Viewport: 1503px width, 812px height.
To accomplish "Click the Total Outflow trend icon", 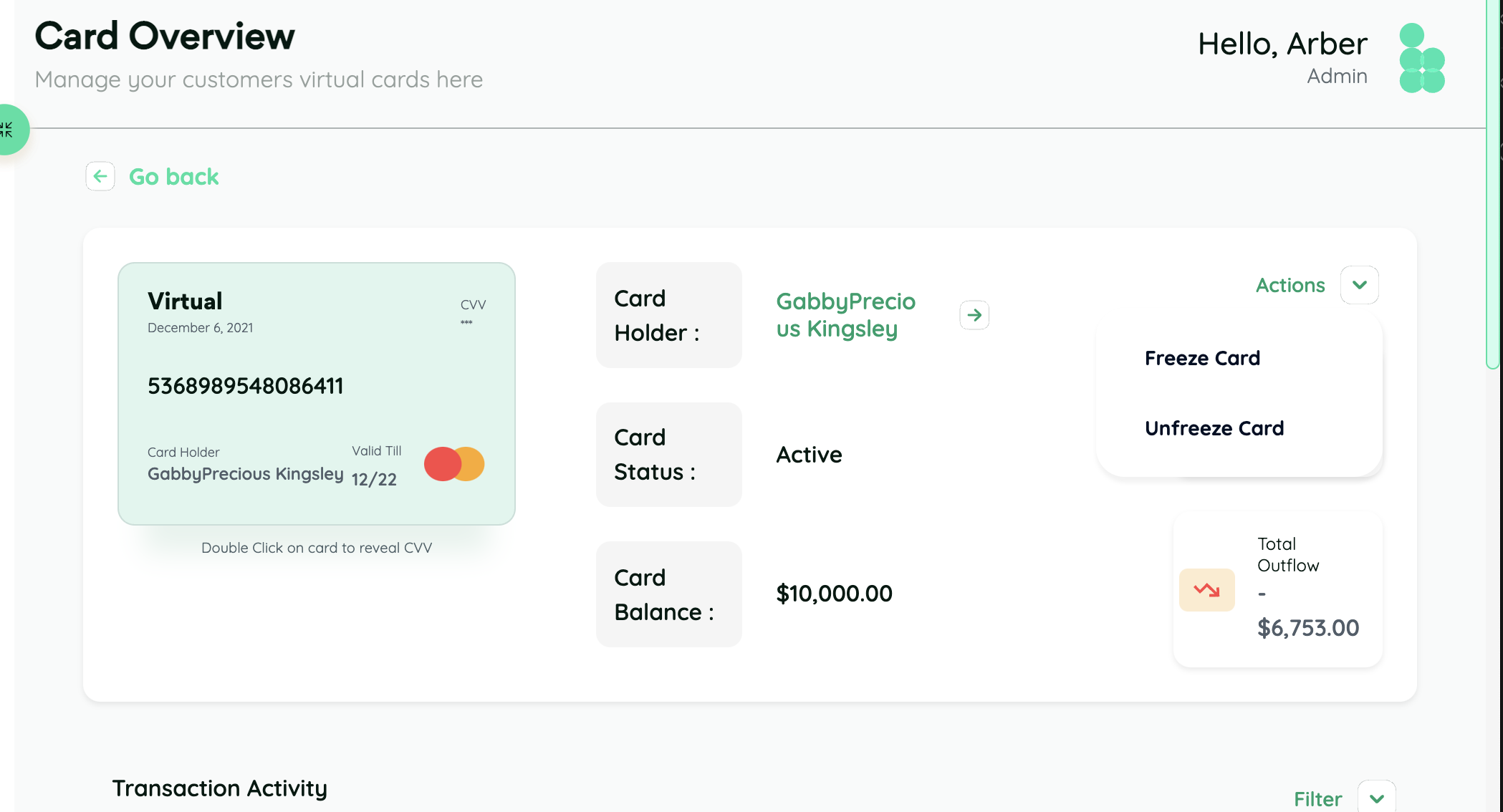I will [1206, 590].
